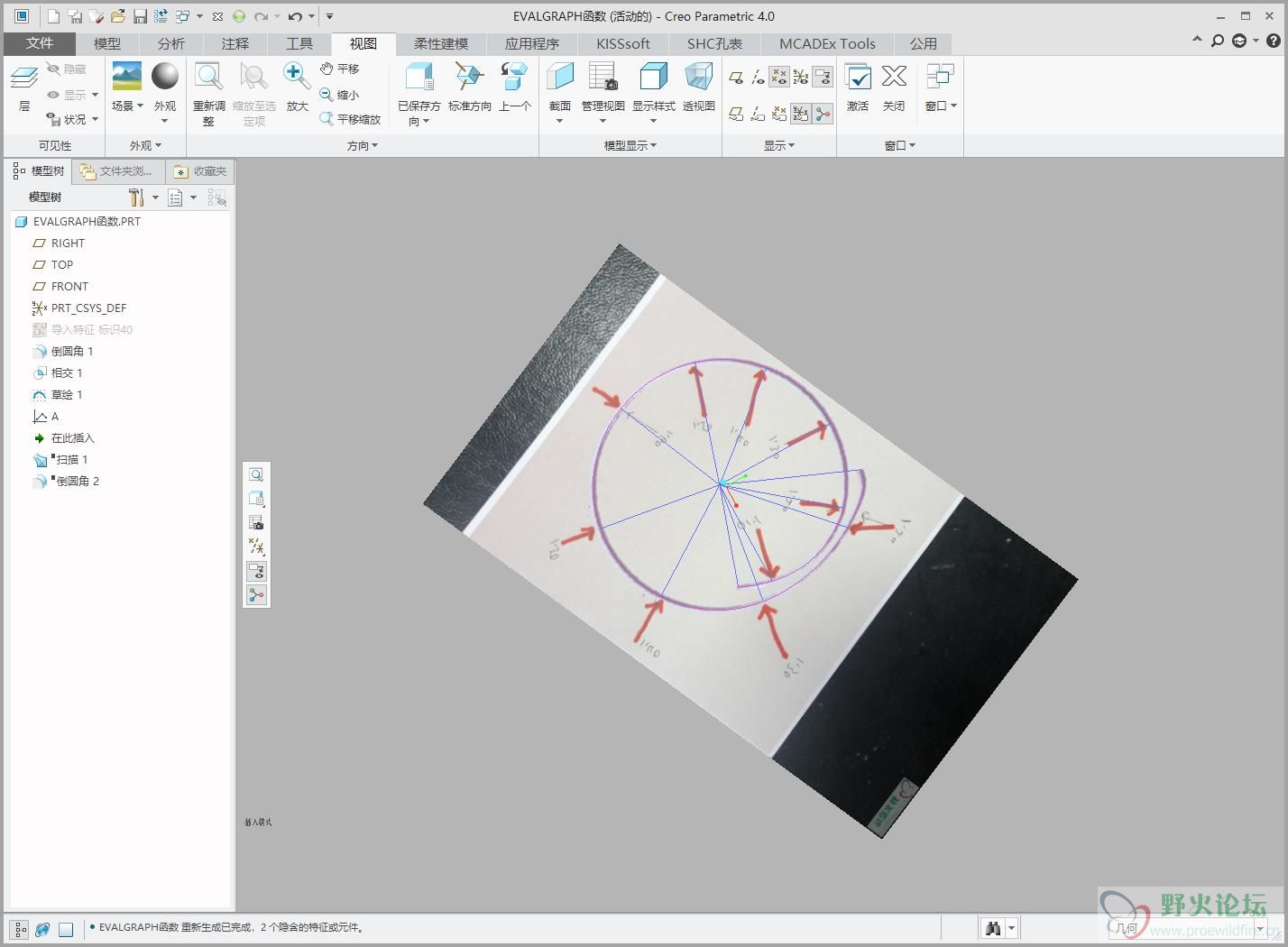Click the 平移缩放 pan zoom tool

350,119
